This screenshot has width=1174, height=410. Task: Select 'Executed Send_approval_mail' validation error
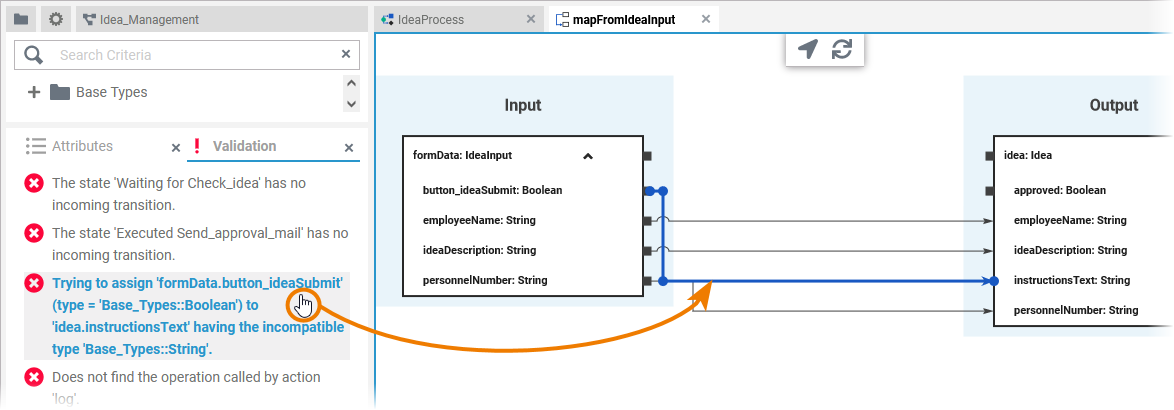point(187,244)
